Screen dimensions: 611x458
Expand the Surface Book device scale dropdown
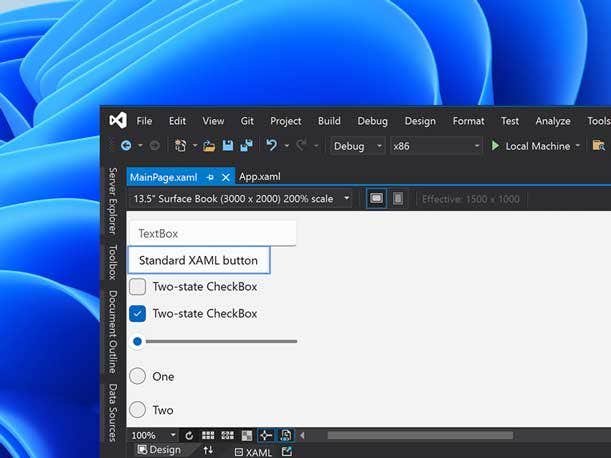(241, 198)
